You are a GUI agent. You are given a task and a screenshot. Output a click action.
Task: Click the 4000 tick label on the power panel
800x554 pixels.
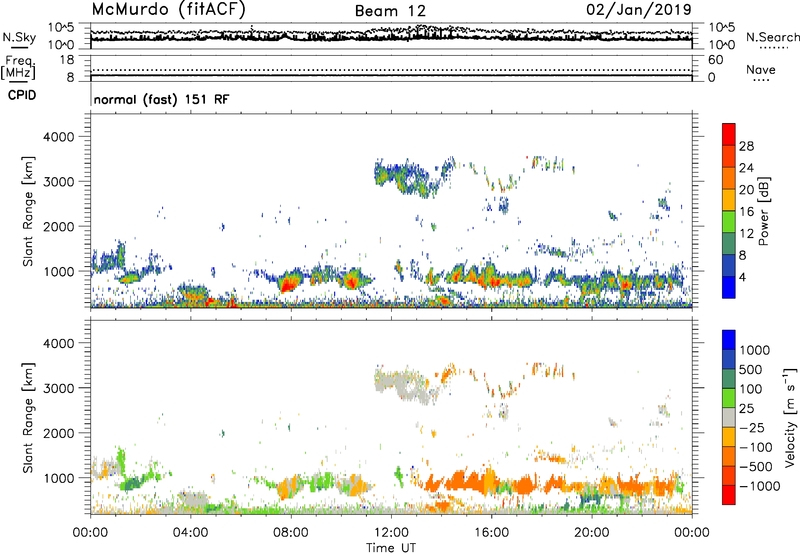click(x=59, y=137)
